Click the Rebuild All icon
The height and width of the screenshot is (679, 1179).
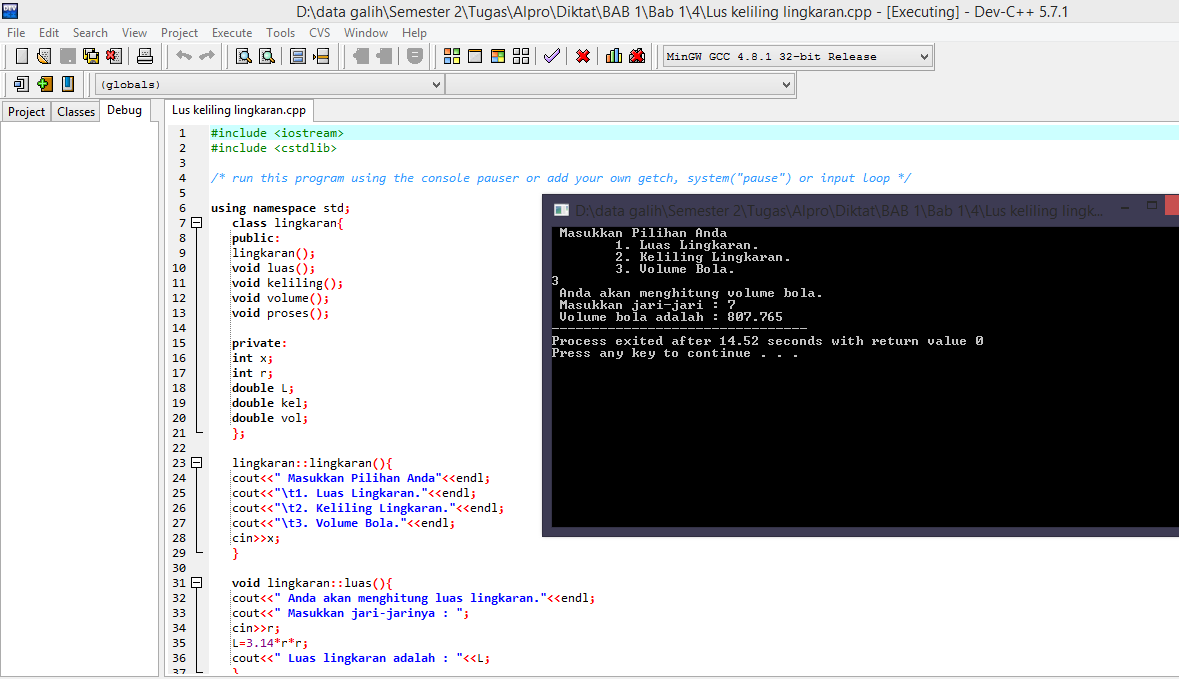coord(521,56)
